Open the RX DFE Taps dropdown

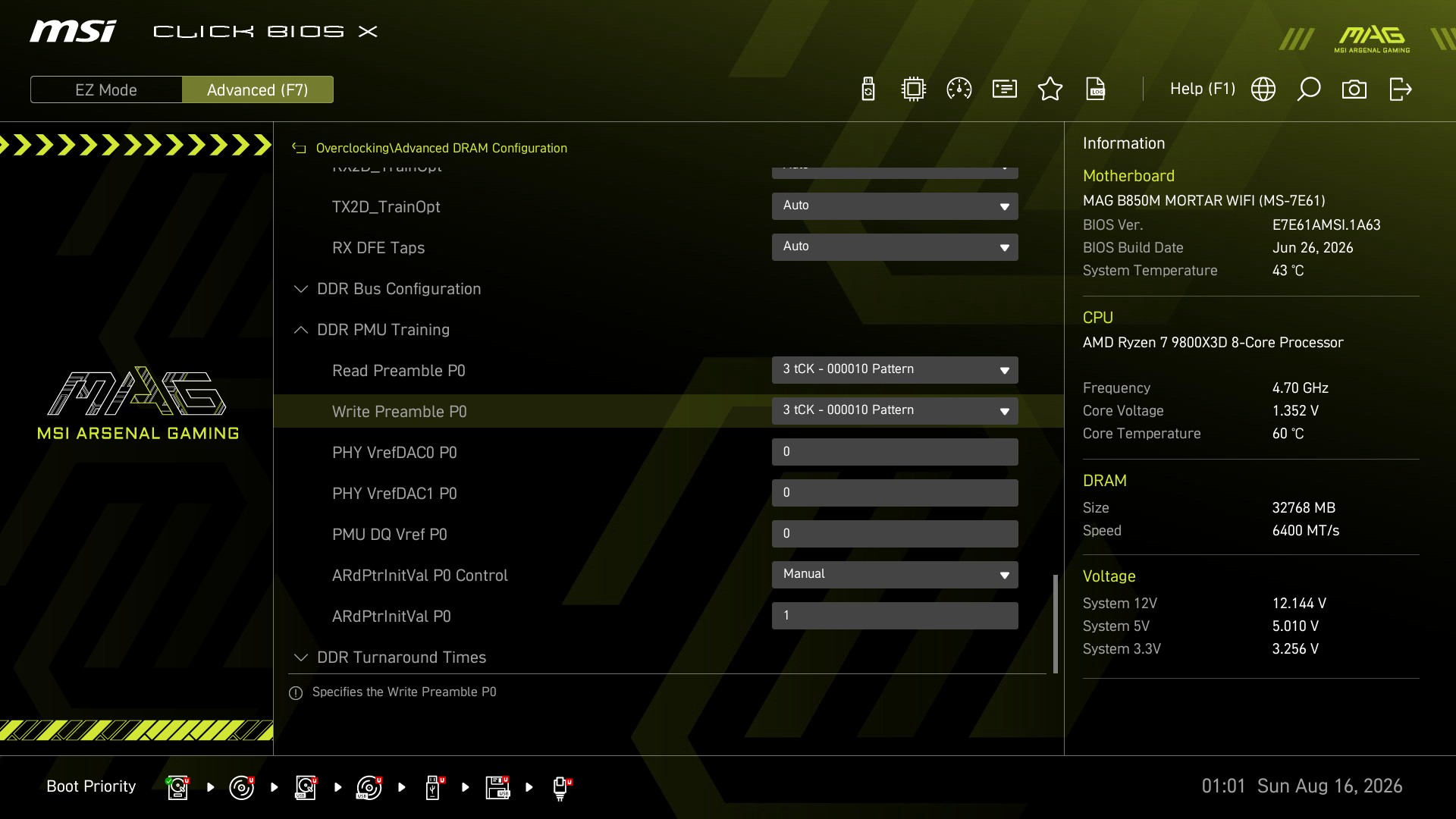[x=895, y=247]
